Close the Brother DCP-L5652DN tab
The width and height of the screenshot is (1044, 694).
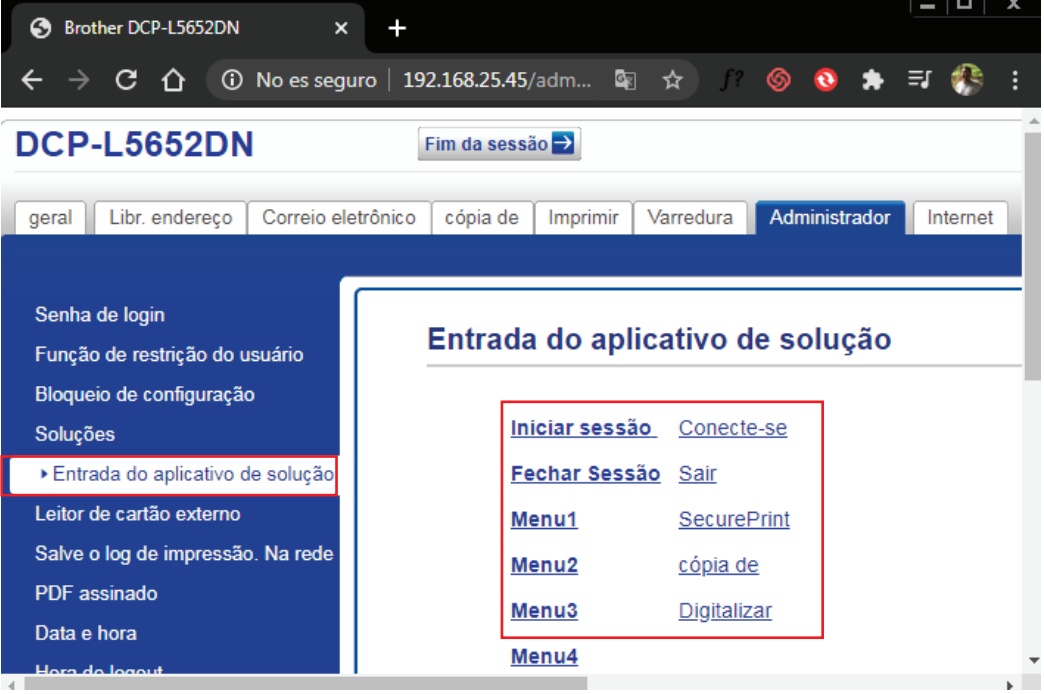[x=341, y=28]
